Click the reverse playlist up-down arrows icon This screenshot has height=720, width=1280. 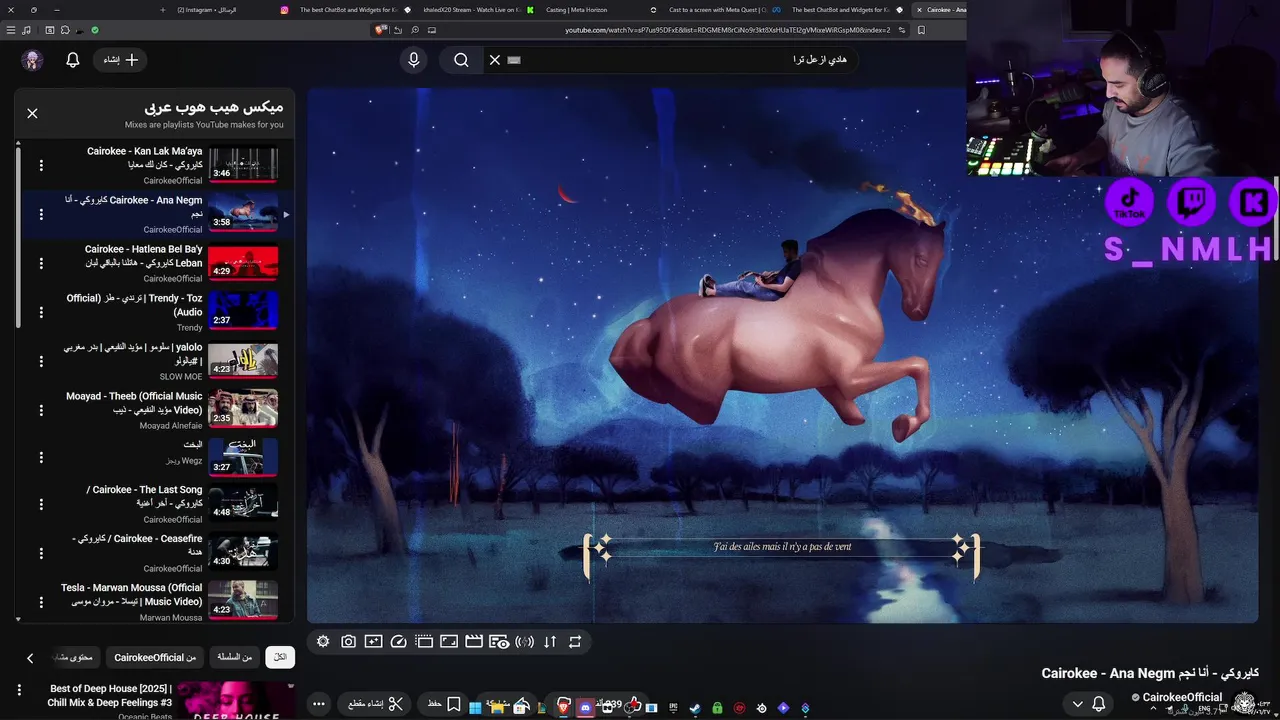(550, 642)
